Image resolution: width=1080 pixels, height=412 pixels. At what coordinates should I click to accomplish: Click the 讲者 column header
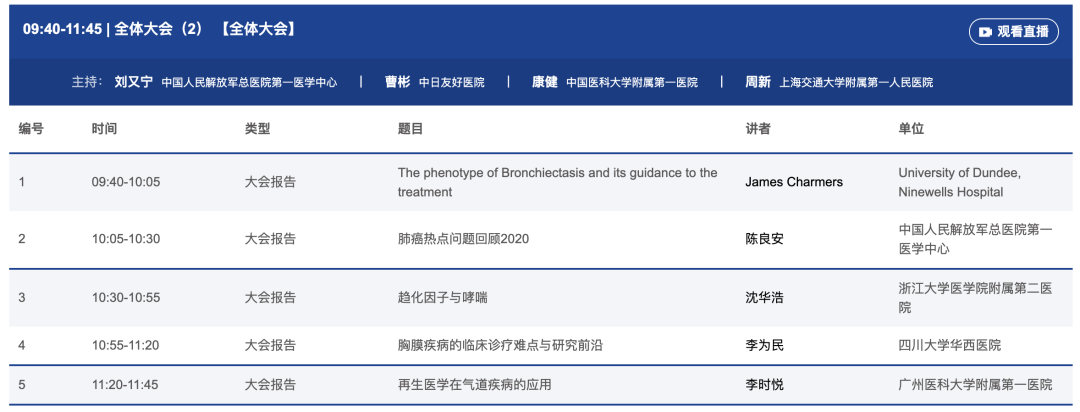758,129
